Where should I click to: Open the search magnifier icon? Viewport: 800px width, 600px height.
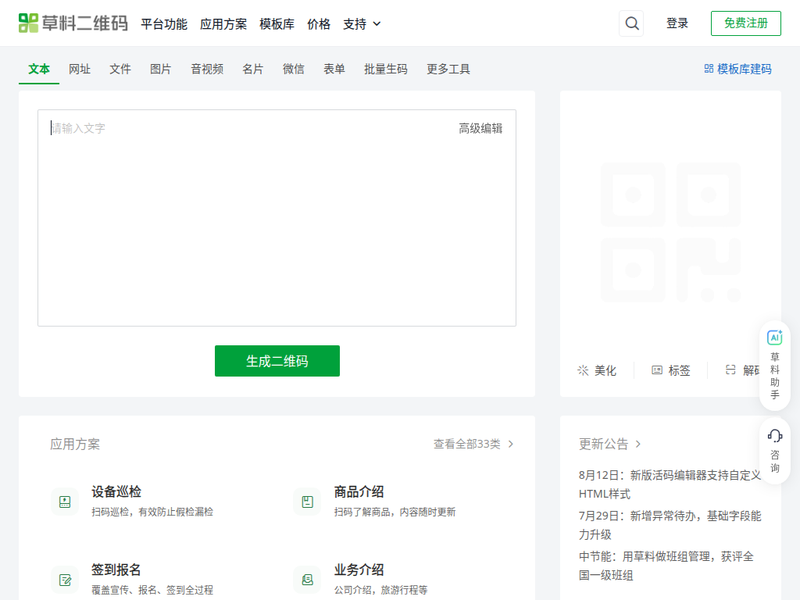tap(632, 23)
